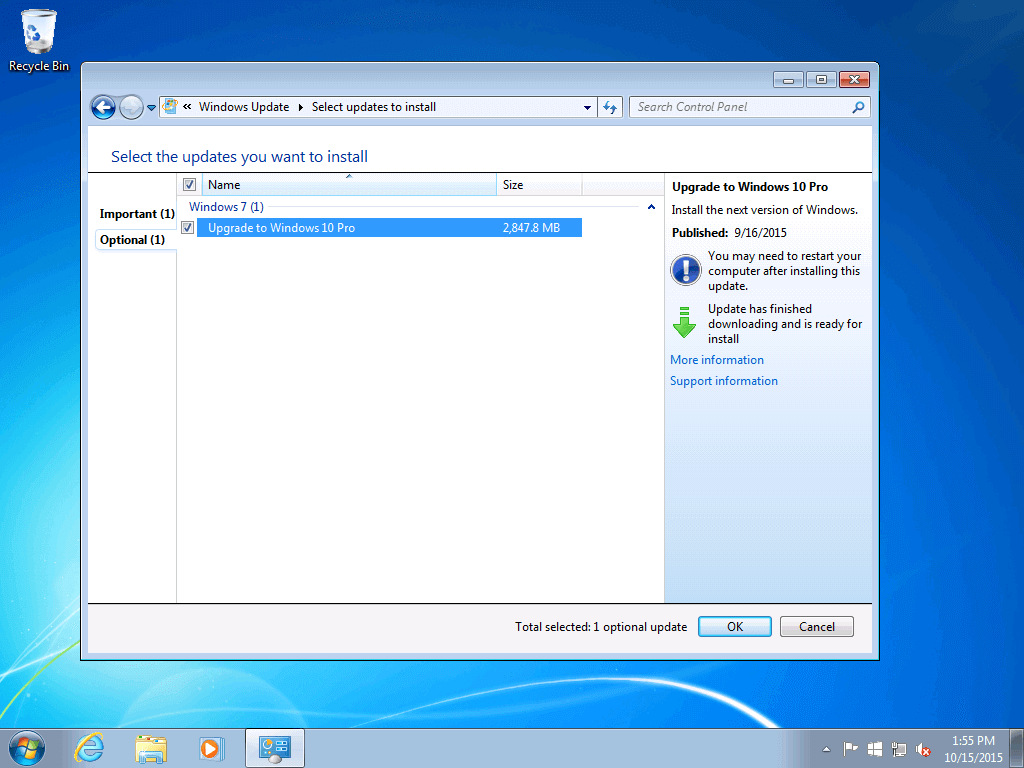Refresh the Windows Update view
Viewport: 1024px width, 768px height.
point(610,107)
